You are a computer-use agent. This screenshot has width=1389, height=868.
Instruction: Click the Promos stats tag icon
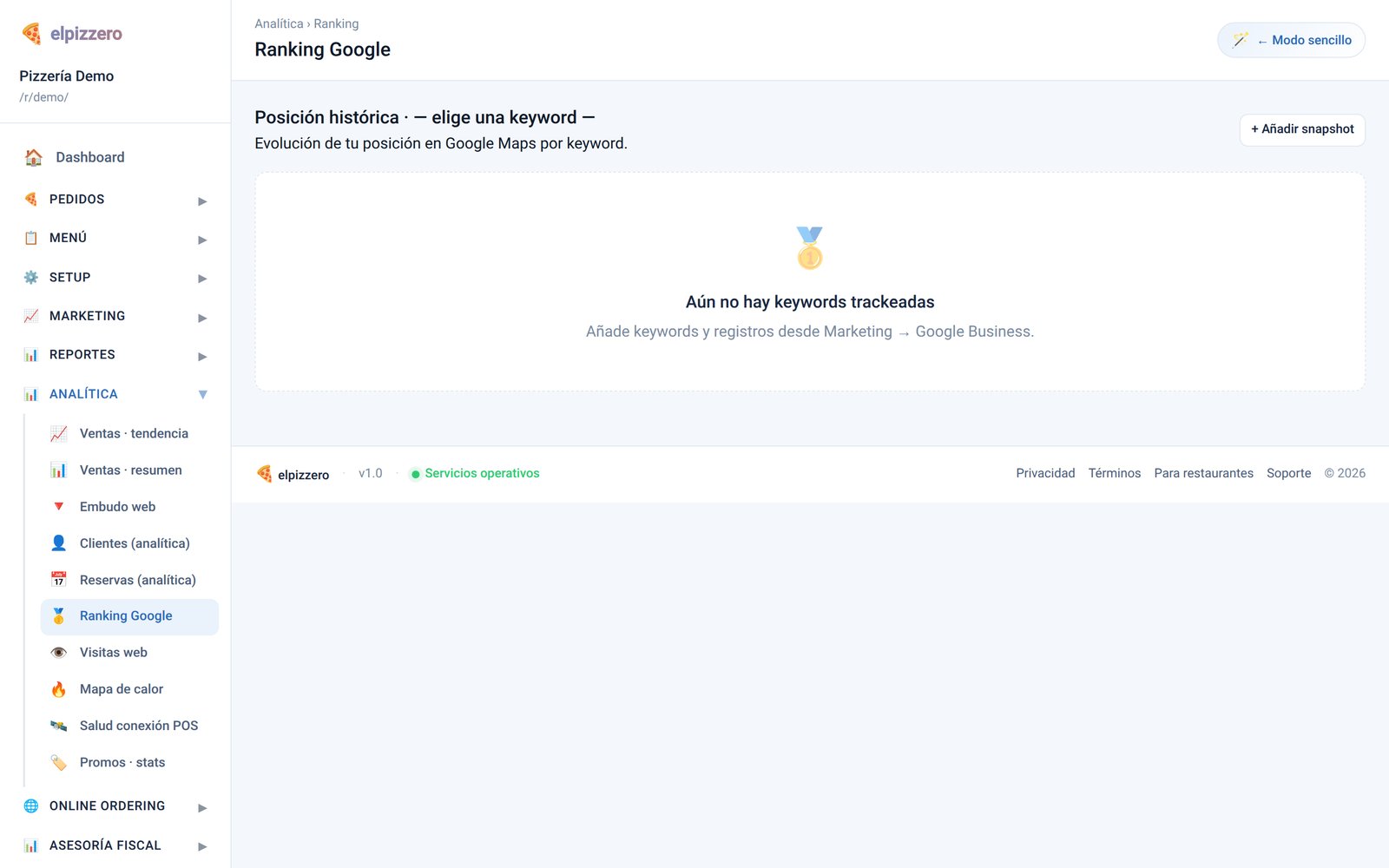[x=58, y=762]
